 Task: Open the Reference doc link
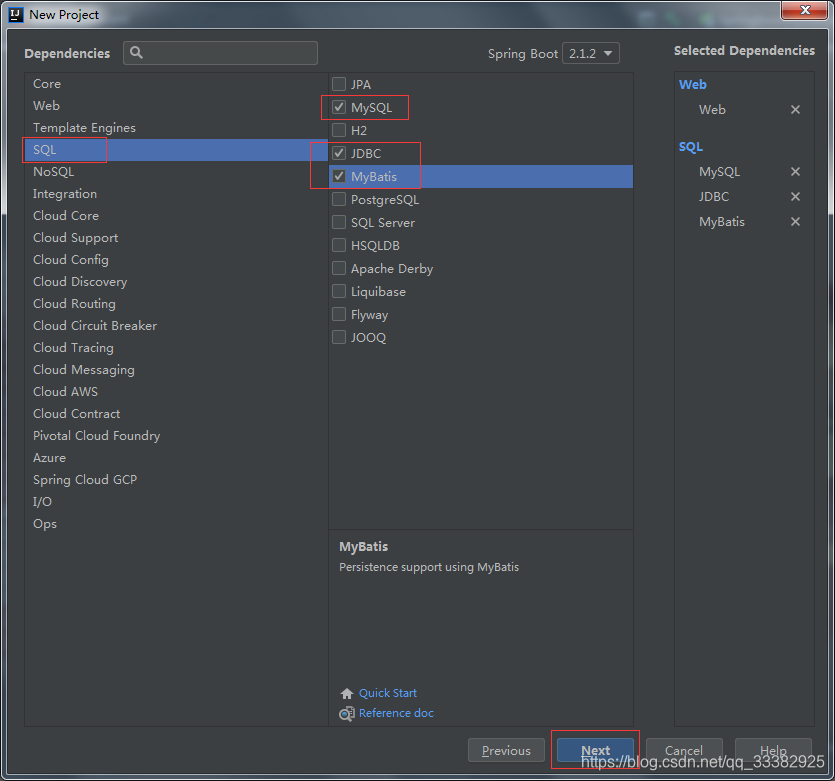396,713
